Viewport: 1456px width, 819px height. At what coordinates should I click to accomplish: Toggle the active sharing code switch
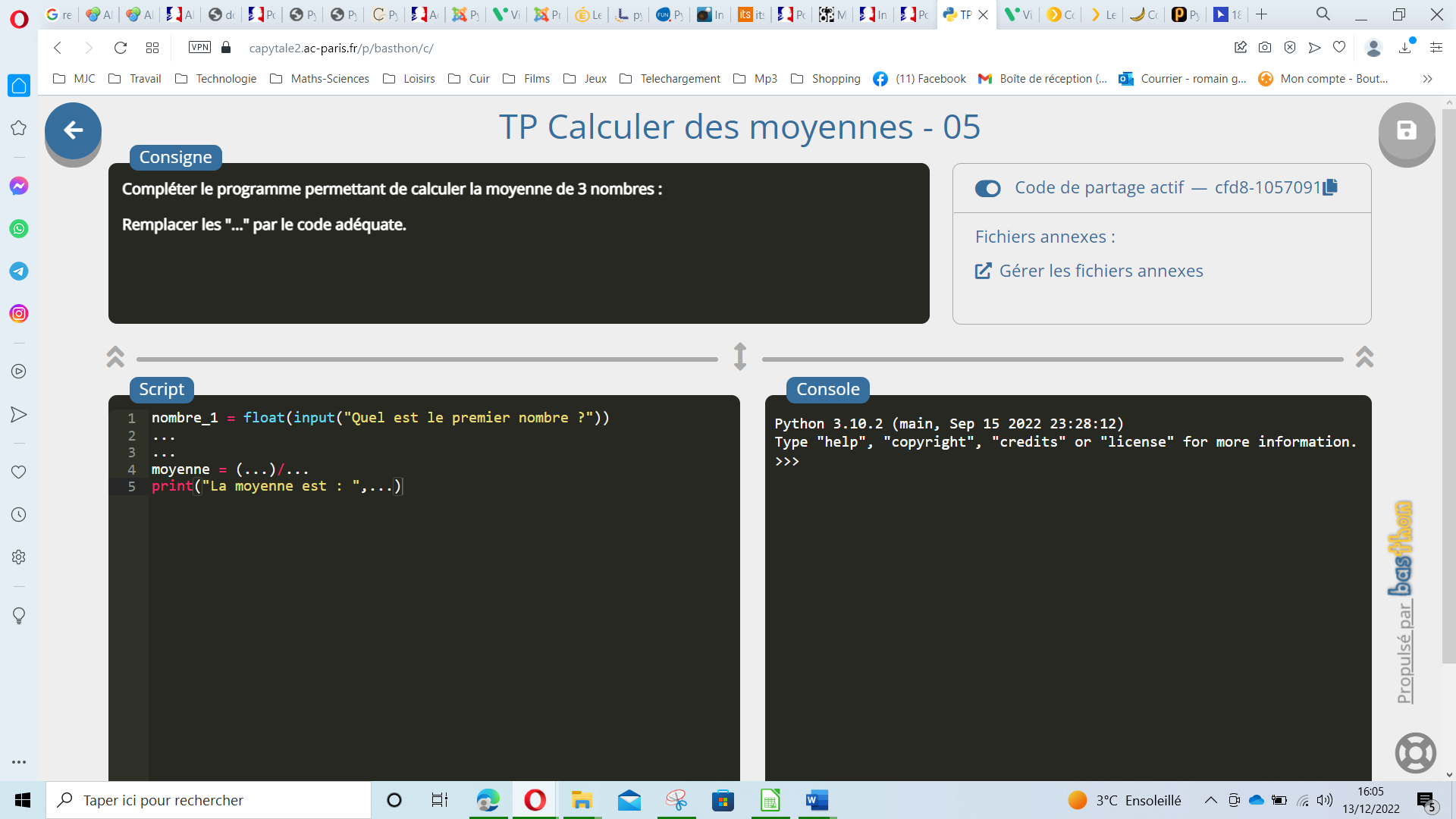click(x=987, y=188)
